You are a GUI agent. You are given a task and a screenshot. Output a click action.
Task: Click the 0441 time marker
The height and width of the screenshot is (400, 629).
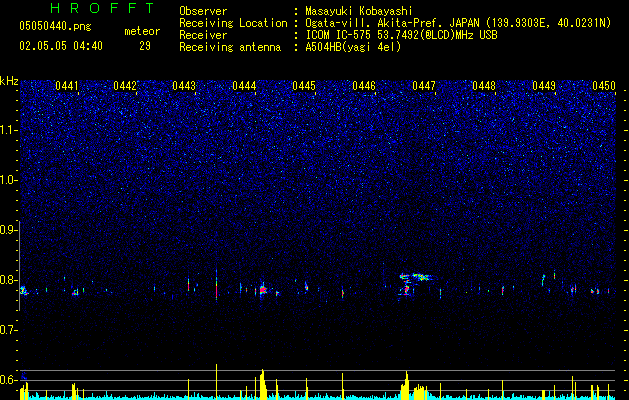pyautogui.click(x=67, y=86)
